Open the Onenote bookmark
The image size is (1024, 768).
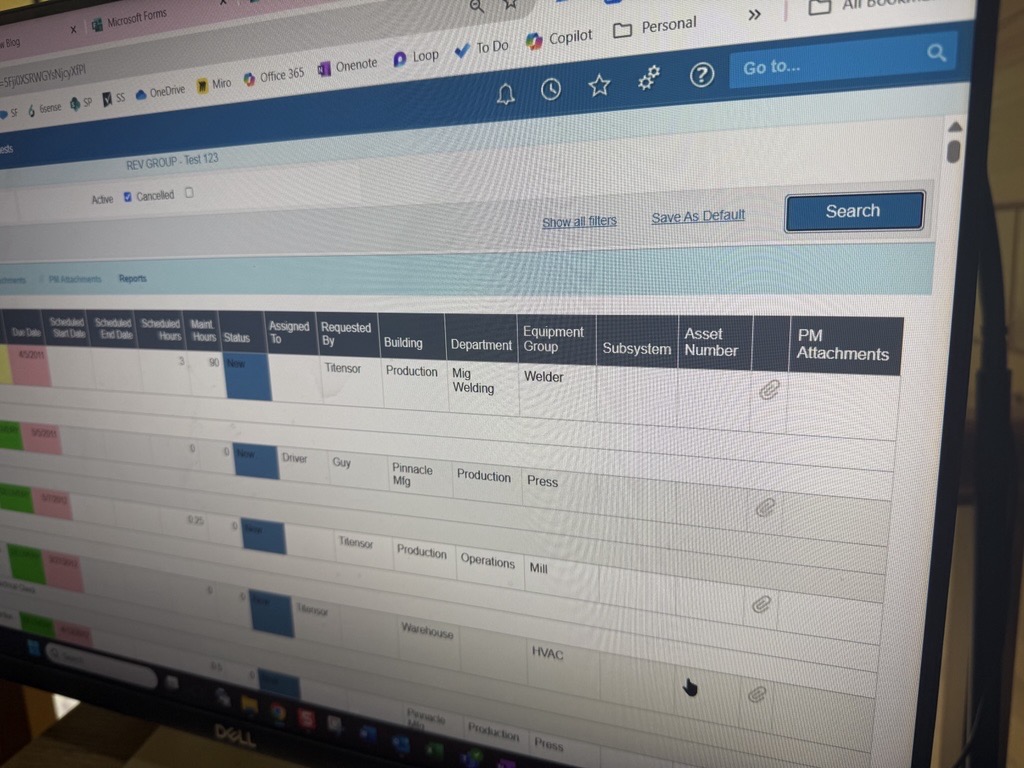(347, 67)
